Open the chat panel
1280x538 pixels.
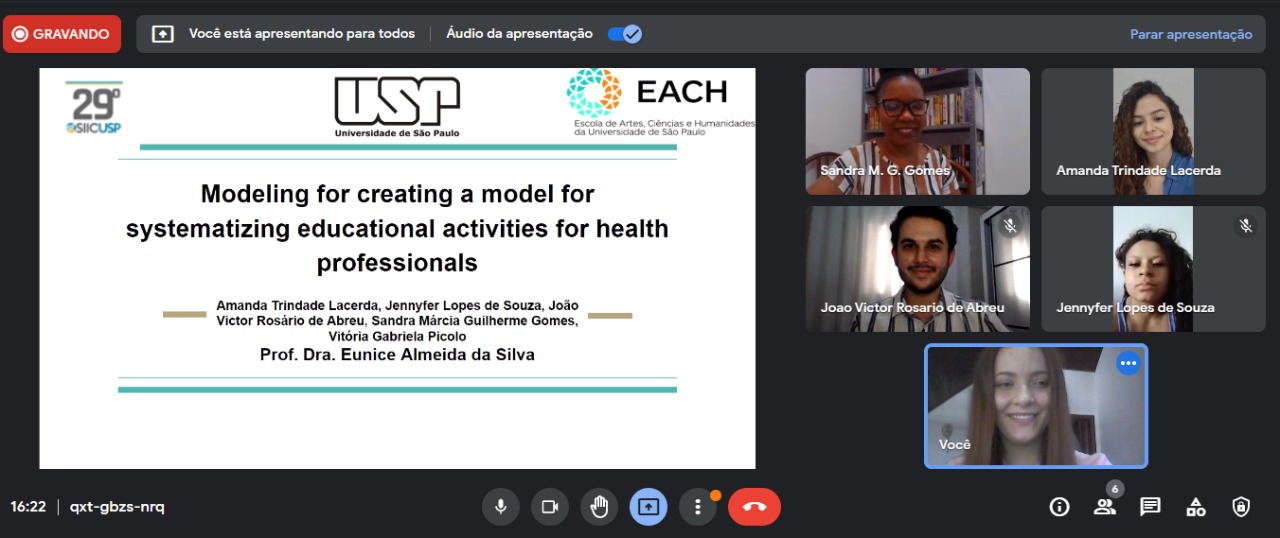click(x=1150, y=507)
